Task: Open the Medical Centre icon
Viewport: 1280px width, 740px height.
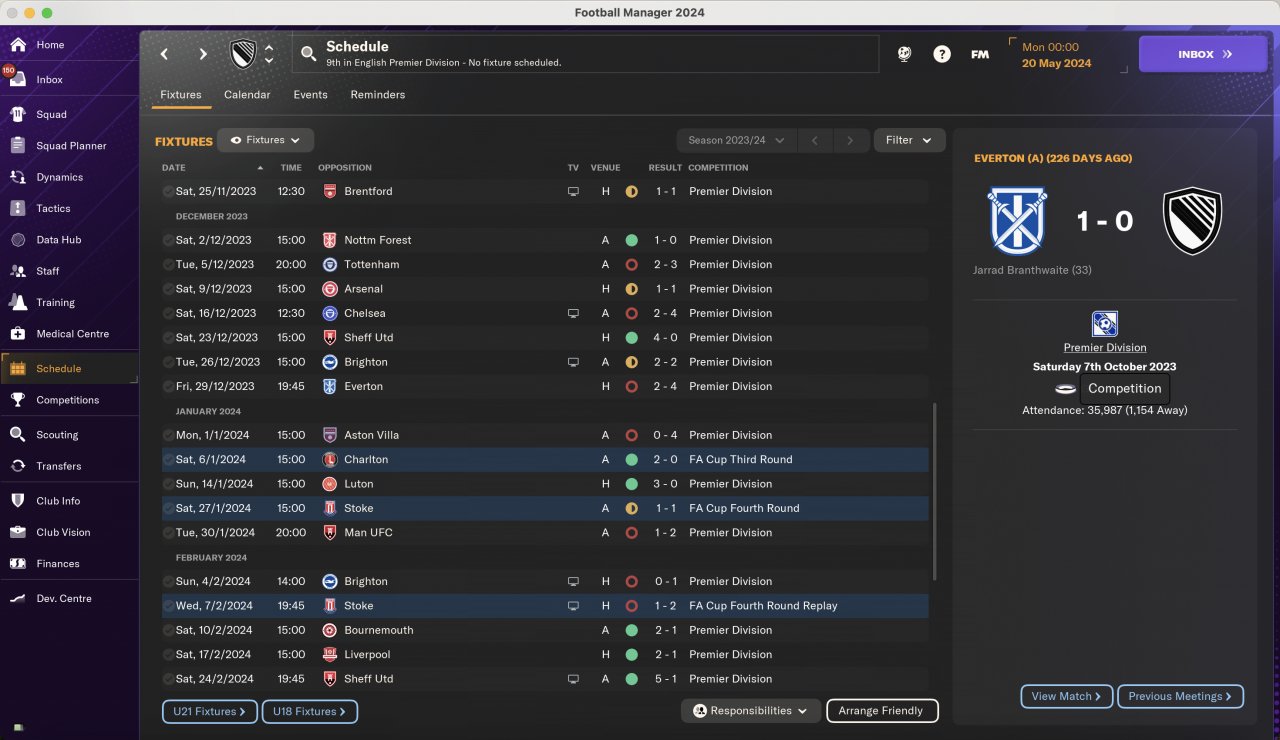Action: point(18,334)
